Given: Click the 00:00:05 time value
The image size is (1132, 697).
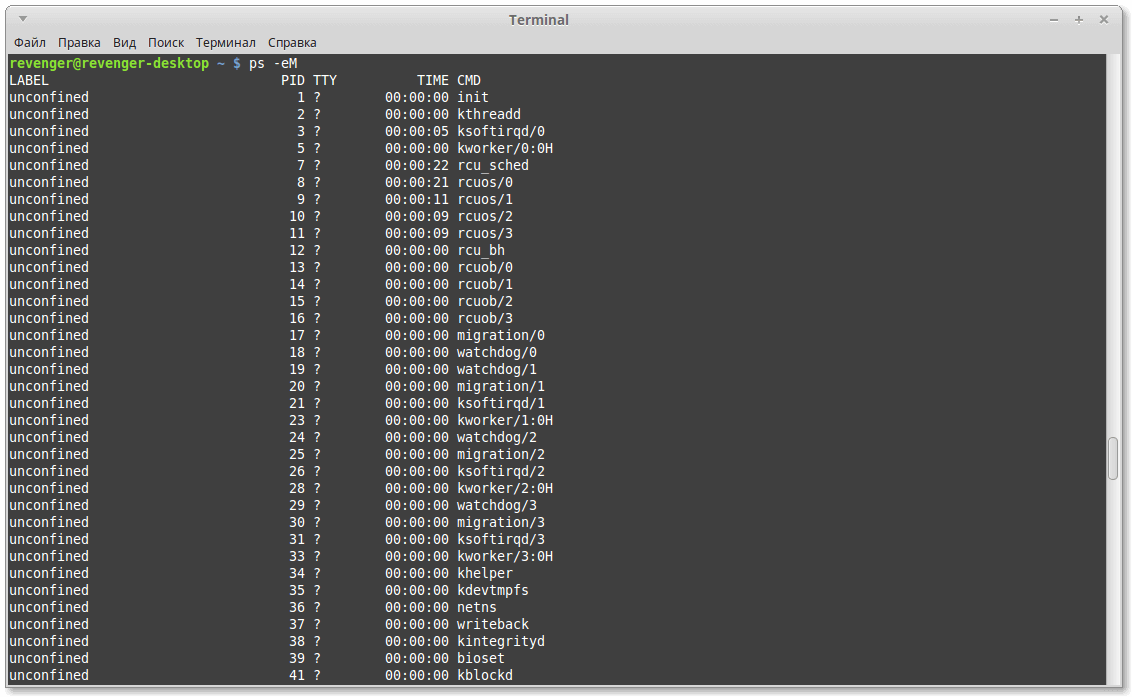Looking at the screenshot, I should pos(417,131).
